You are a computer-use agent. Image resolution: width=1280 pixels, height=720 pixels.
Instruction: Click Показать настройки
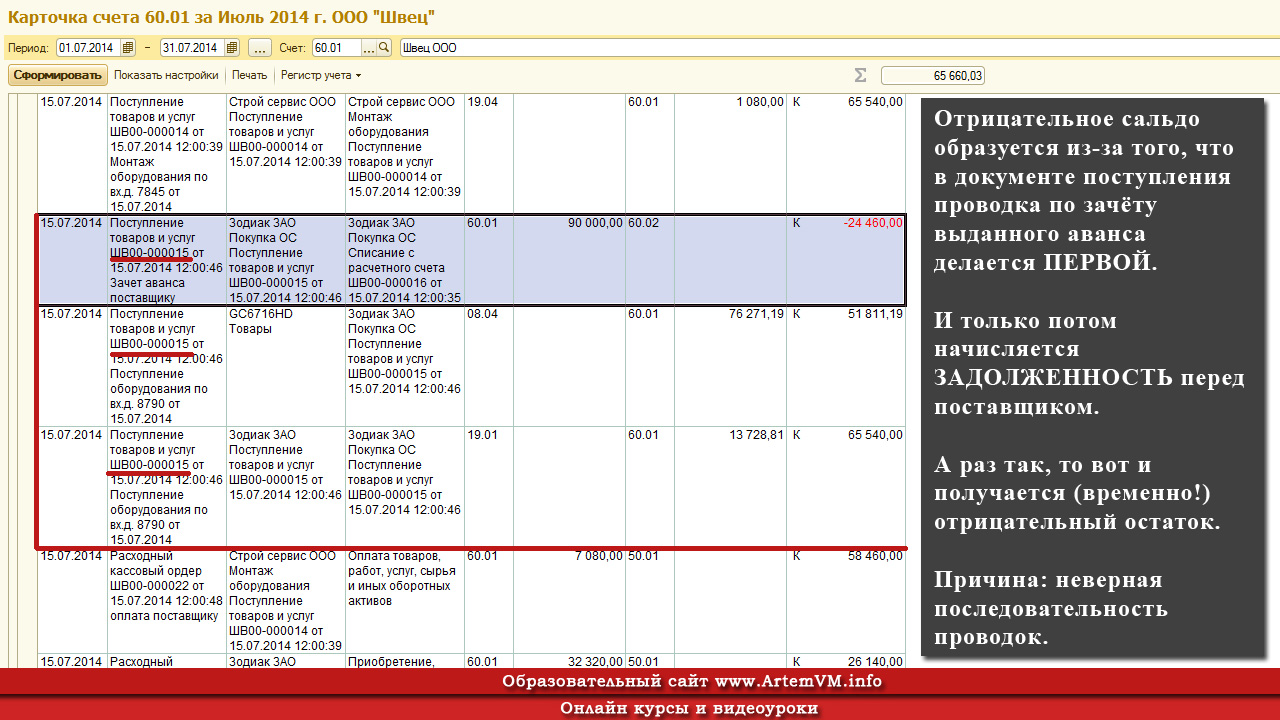tap(166, 75)
